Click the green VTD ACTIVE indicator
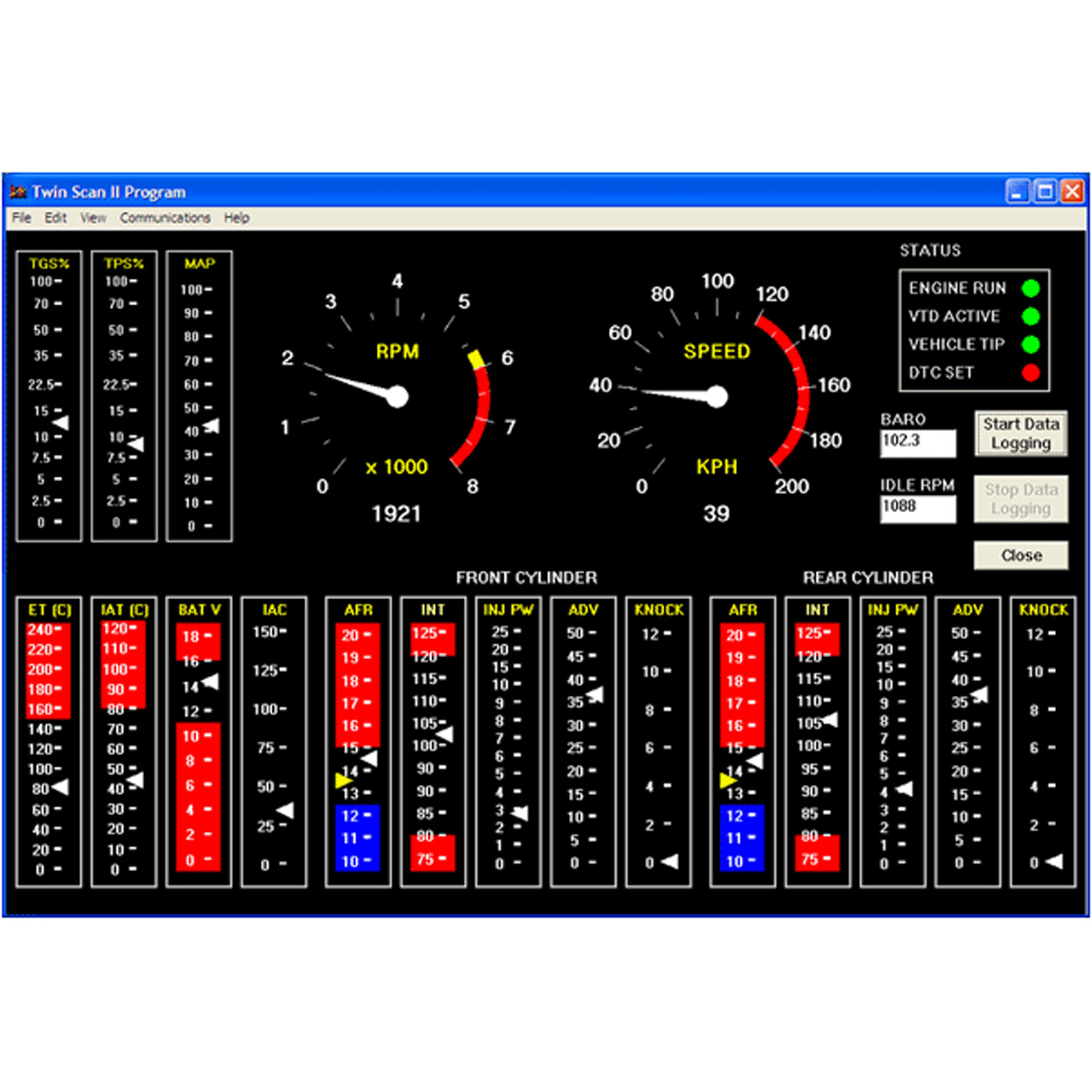The image size is (1092, 1092). (1031, 317)
